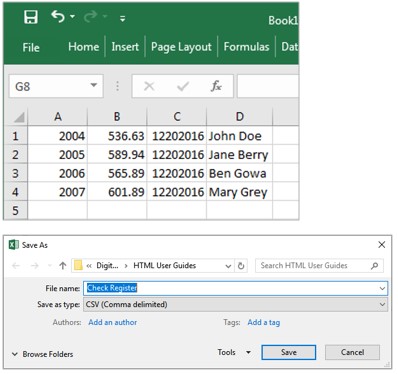Expand the File name history dropdown
The height and width of the screenshot is (374, 398).
(382, 288)
